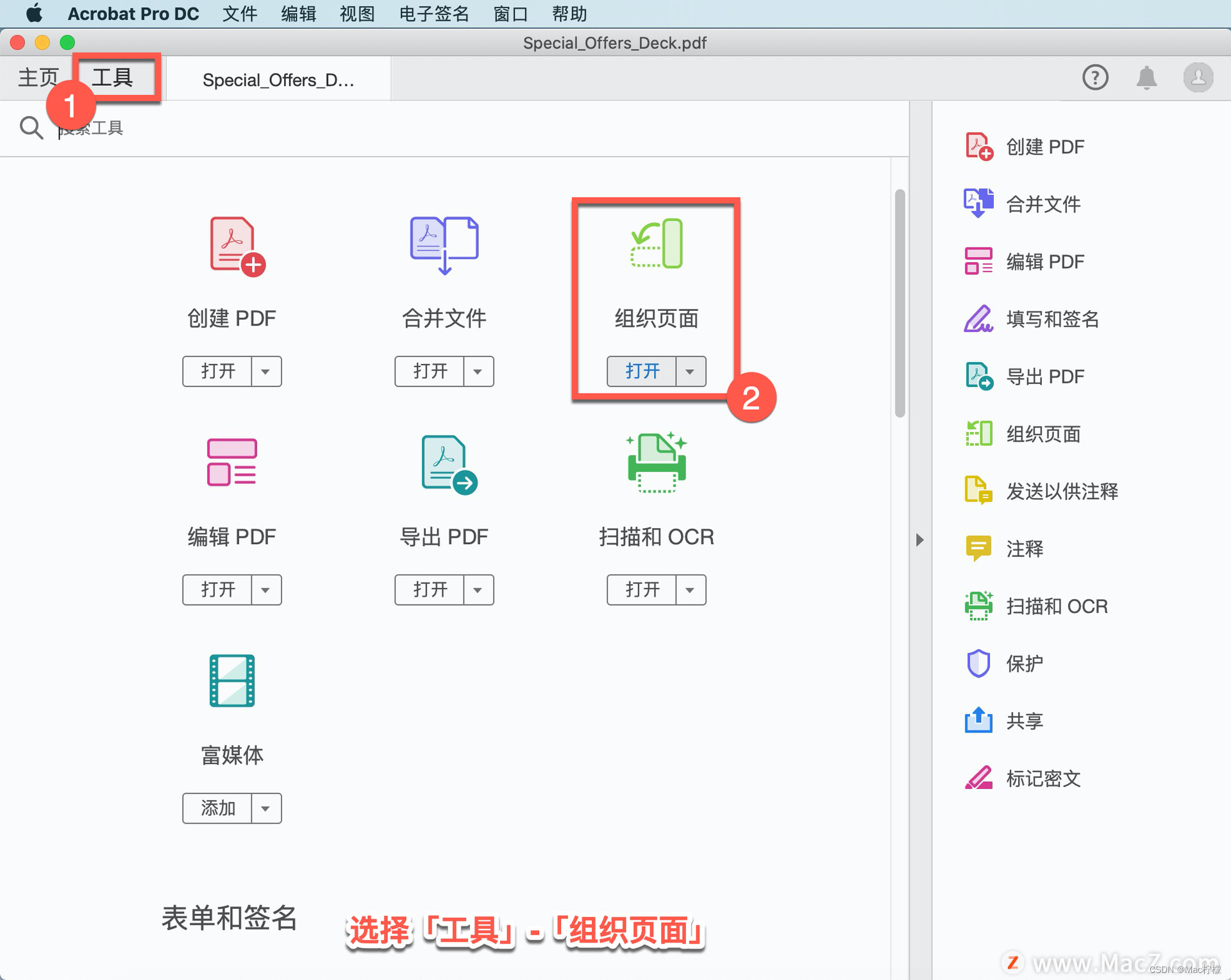Click the notifications bell icon
Viewport: 1231px width, 980px height.
click(x=1146, y=78)
